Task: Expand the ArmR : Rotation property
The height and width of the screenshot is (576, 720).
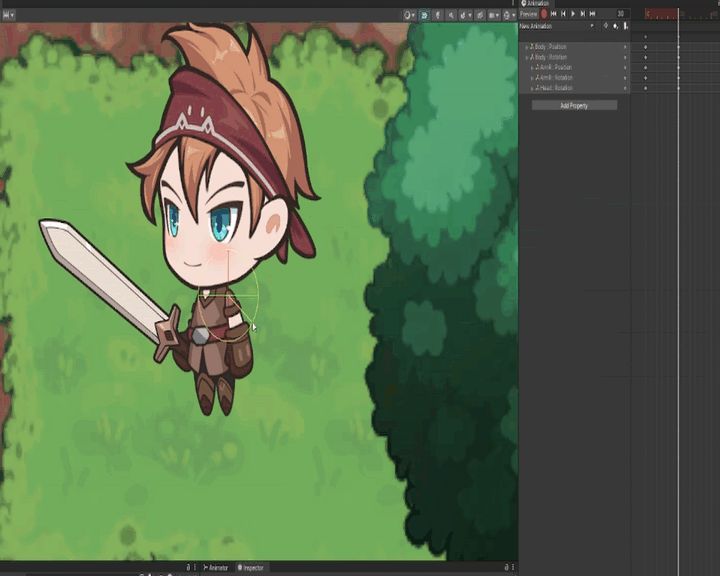Action: pos(532,78)
